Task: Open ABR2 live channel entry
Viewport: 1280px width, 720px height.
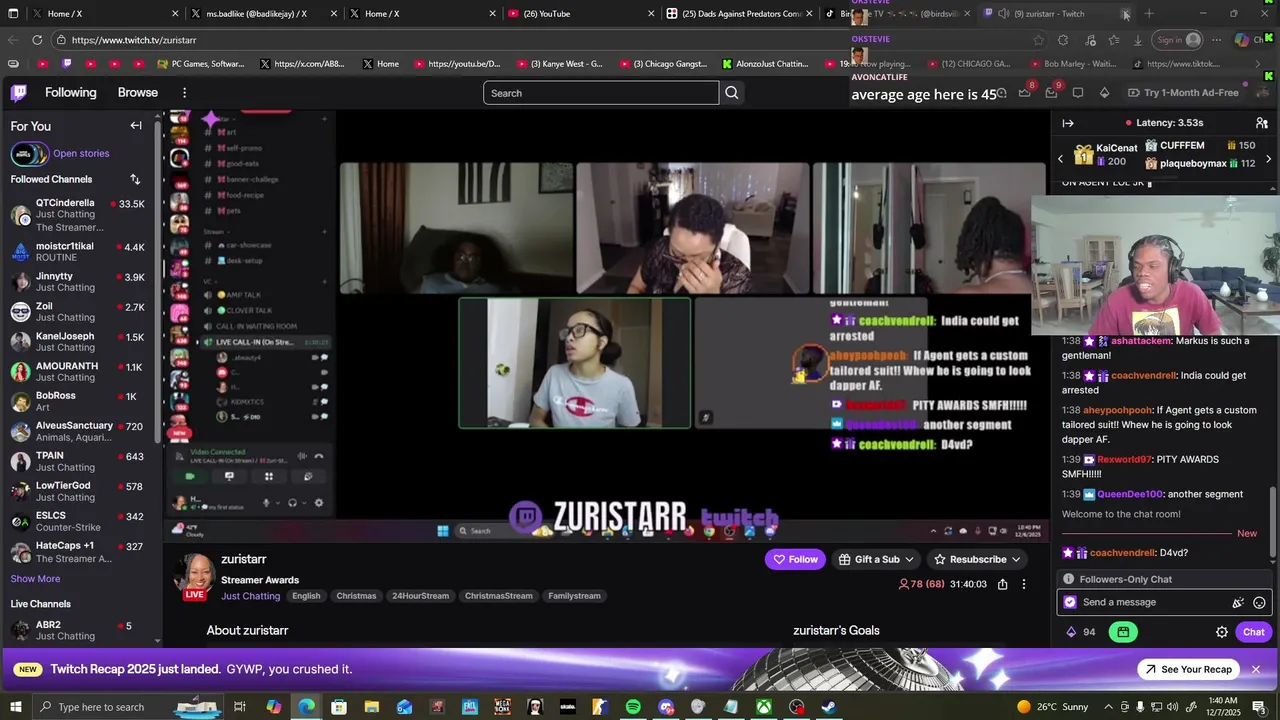Action: tap(80, 630)
